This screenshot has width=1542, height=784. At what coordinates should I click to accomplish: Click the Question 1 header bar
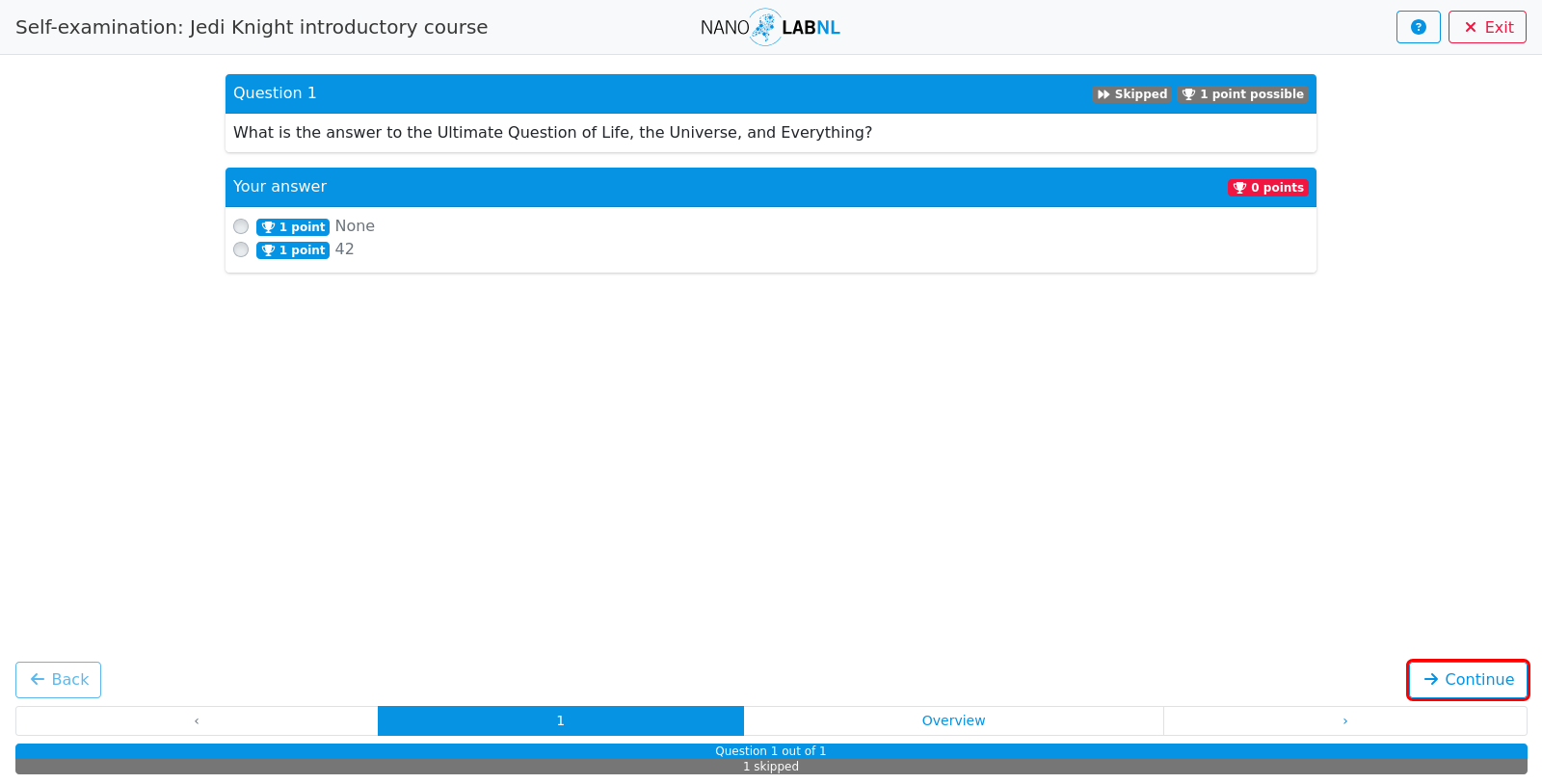coord(771,93)
